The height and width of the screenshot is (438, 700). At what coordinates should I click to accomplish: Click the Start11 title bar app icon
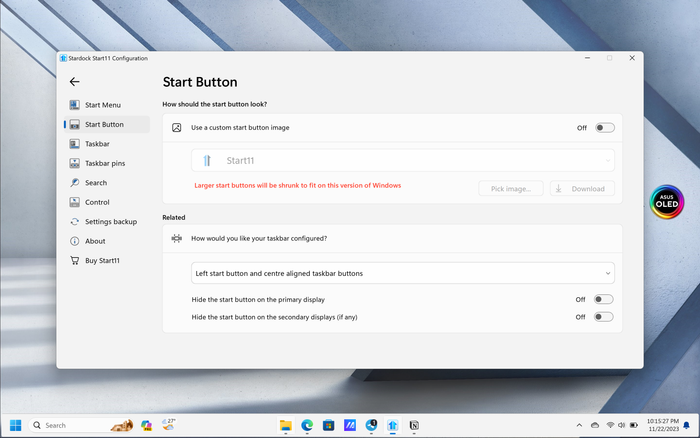(x=63, y=58)
